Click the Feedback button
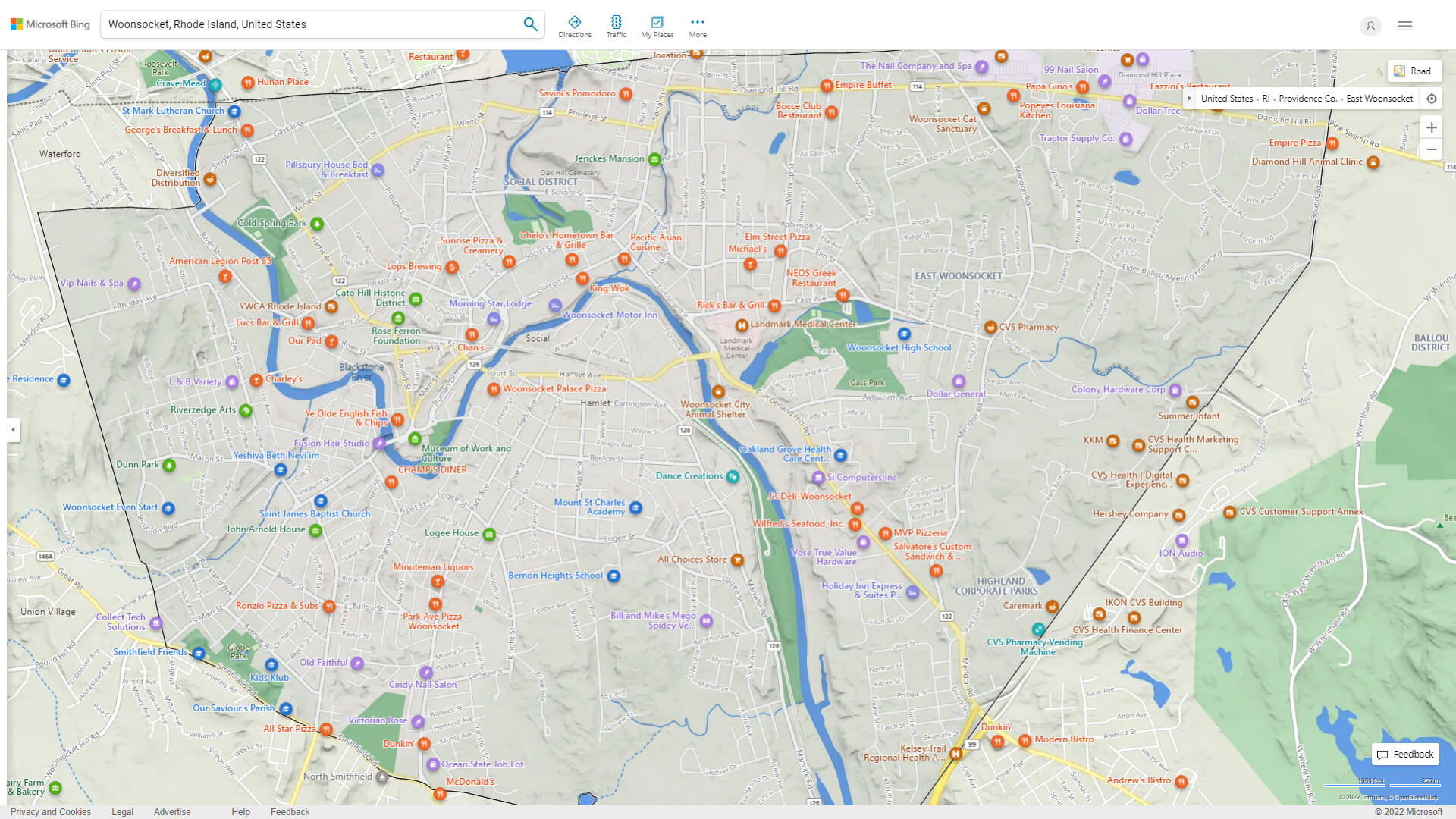The image size is (1456, 819). click(x=1404, y=754)
